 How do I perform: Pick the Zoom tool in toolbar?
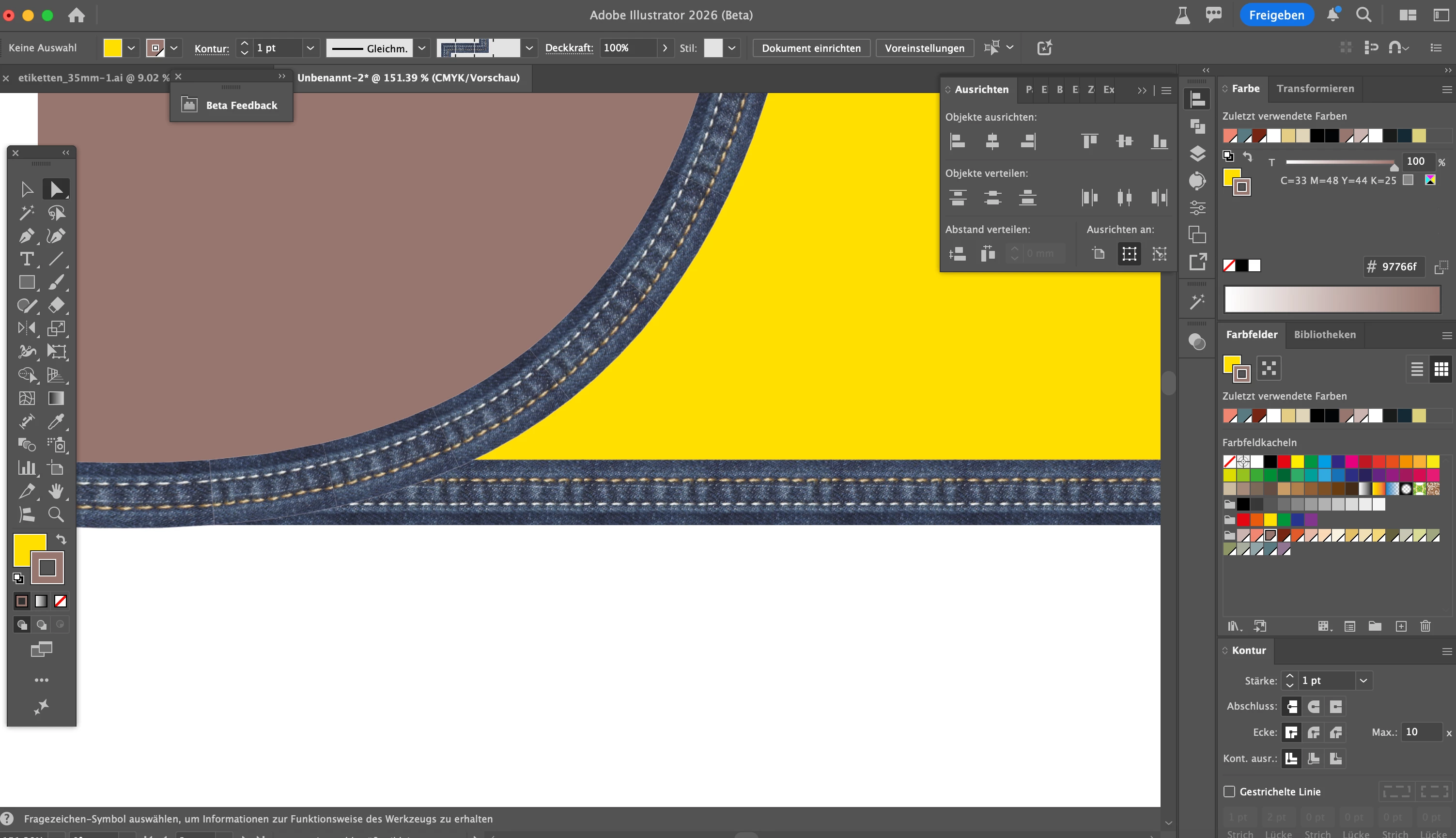[56, 514]
